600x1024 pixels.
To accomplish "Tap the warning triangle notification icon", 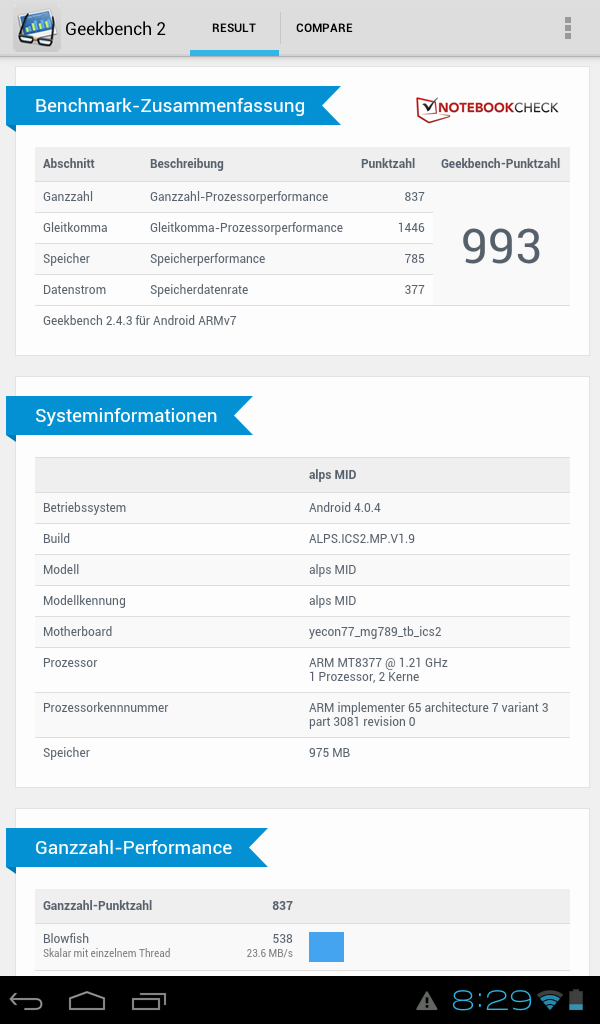I will (427, 1000).
